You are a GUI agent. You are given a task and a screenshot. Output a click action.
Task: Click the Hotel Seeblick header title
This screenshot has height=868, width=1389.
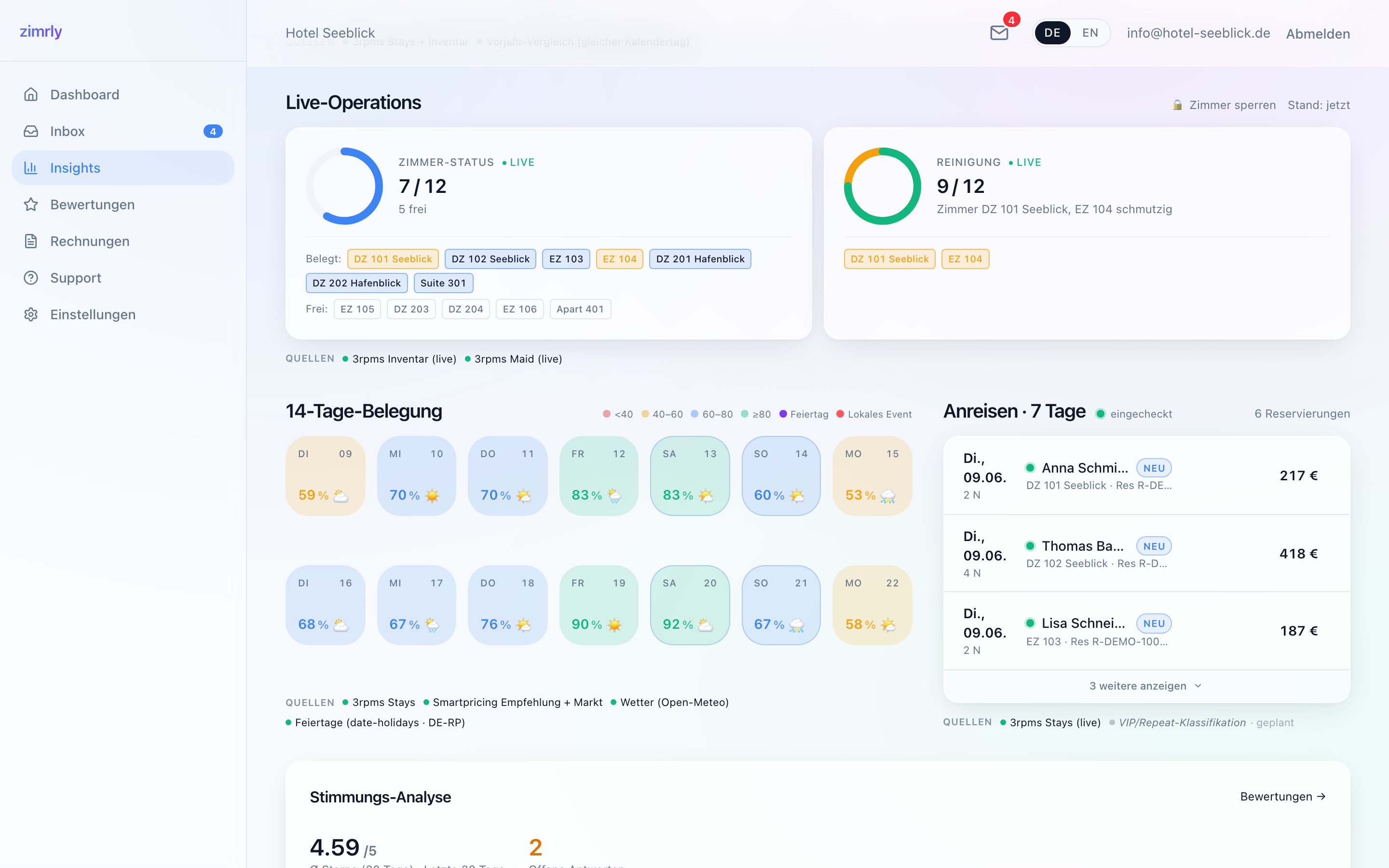tap(330, 33)
